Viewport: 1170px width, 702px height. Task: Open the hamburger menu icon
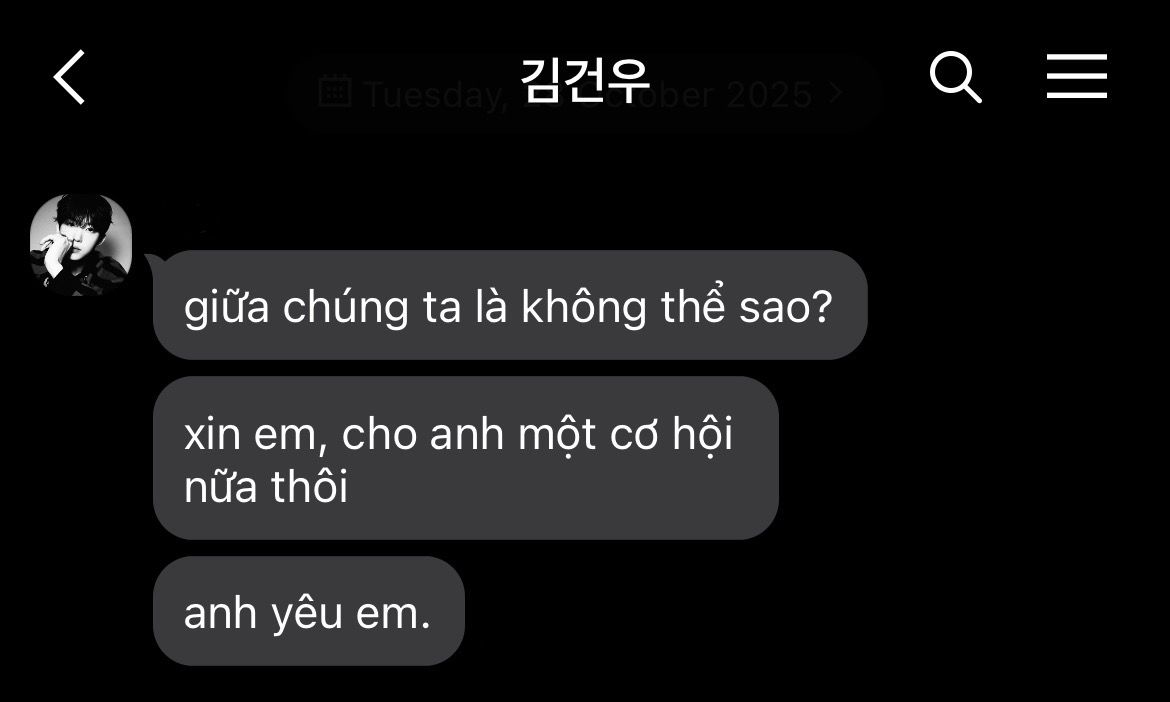point(1076,76)
